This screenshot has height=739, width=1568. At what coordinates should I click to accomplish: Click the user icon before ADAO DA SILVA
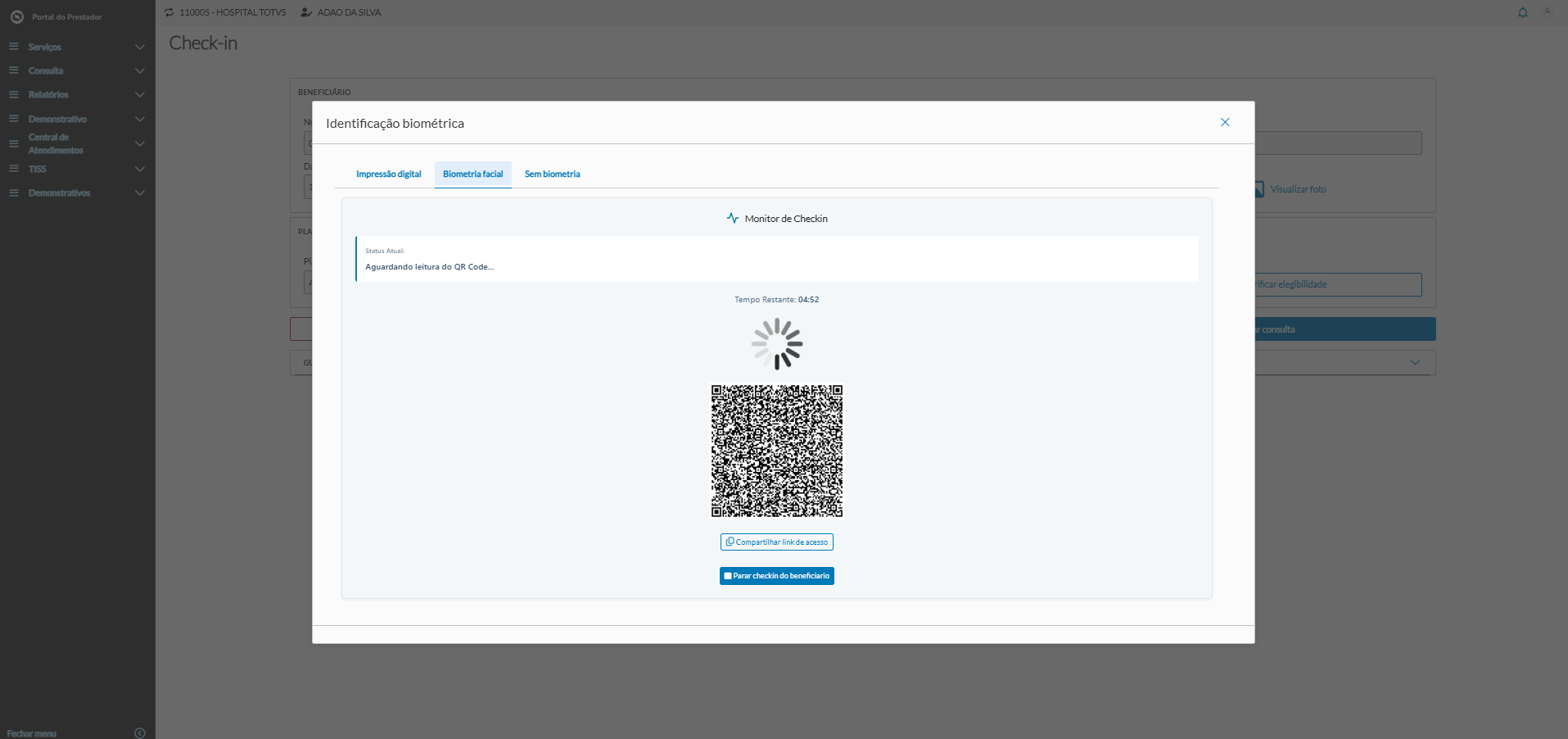click(306, 12)
